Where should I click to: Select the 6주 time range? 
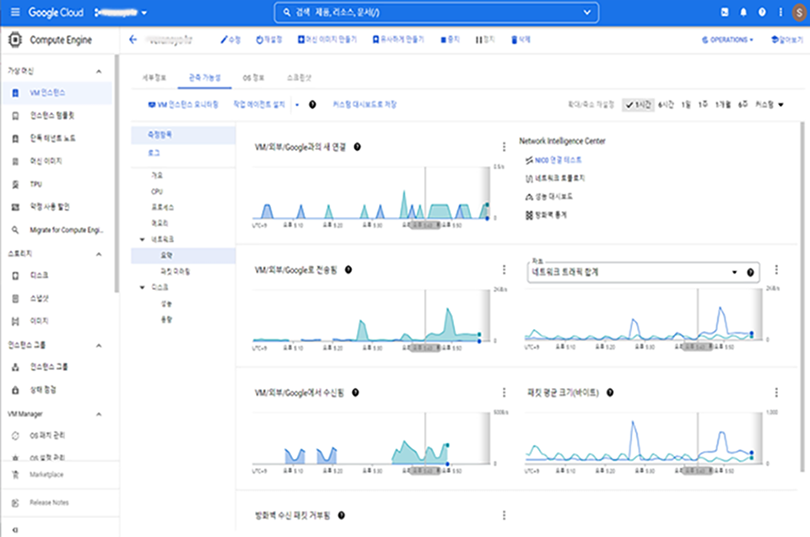tap(742, 105)
